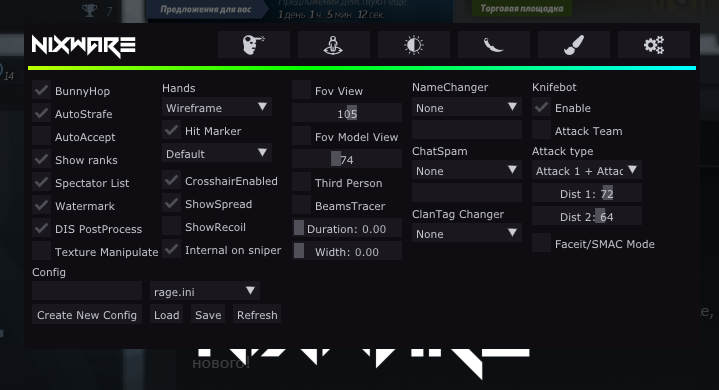Click the Save config button

[208, 314]
